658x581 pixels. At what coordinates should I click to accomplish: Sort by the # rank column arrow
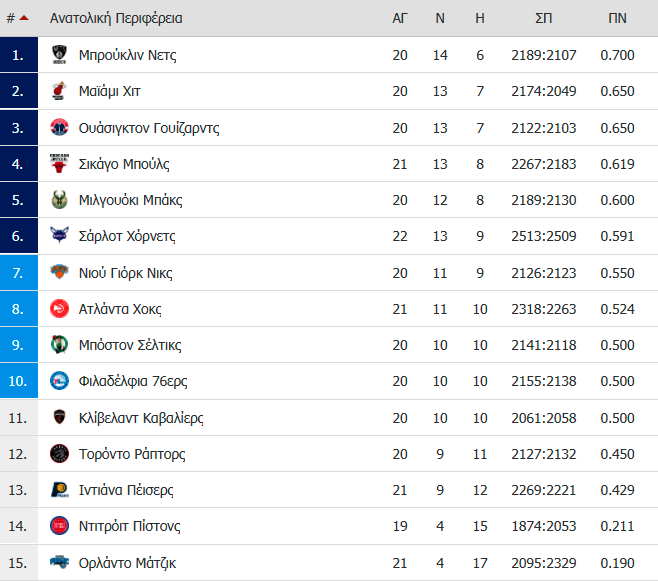click(x=24, y=18)
